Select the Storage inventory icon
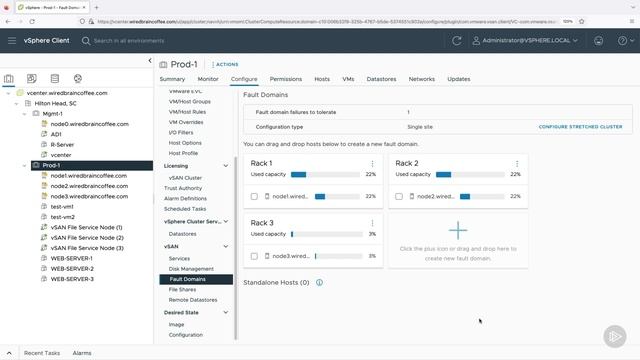Viewport: 640px width, 360px height. coord(55,78)
